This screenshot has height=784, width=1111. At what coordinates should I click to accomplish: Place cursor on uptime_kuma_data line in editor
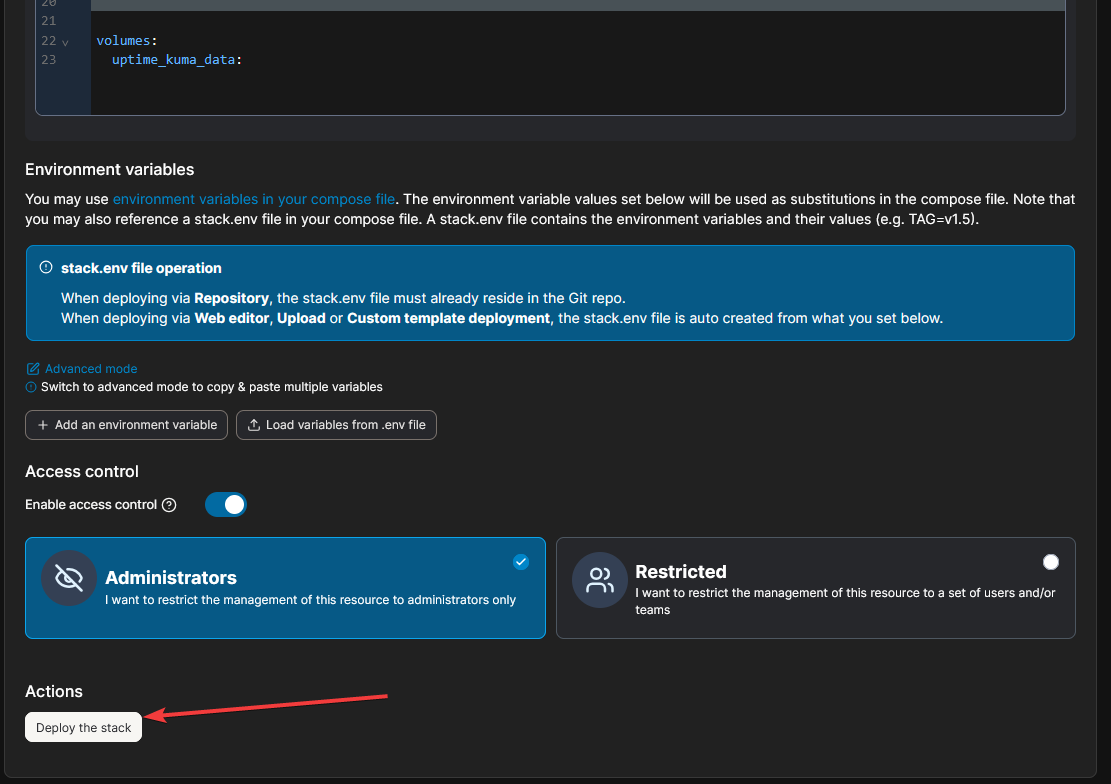click(178, 60)
